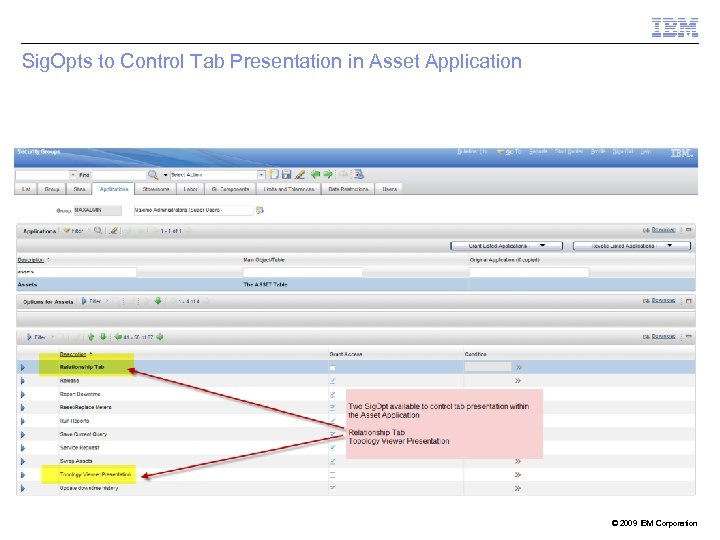
Task: Toggle Grant Access for Reset/Replace Meters
Action: [332, 407]
